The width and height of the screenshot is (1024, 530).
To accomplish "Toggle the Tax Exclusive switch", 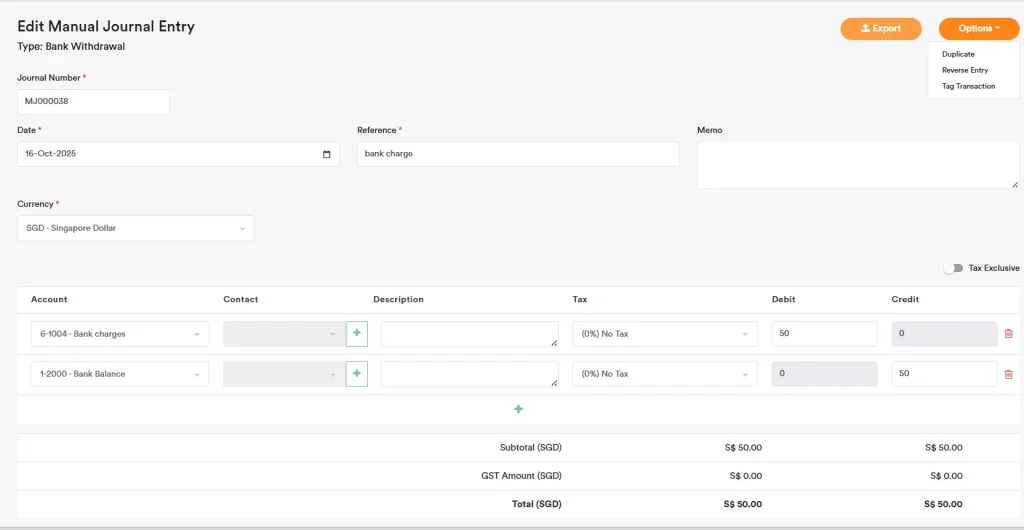I will 953,268.
